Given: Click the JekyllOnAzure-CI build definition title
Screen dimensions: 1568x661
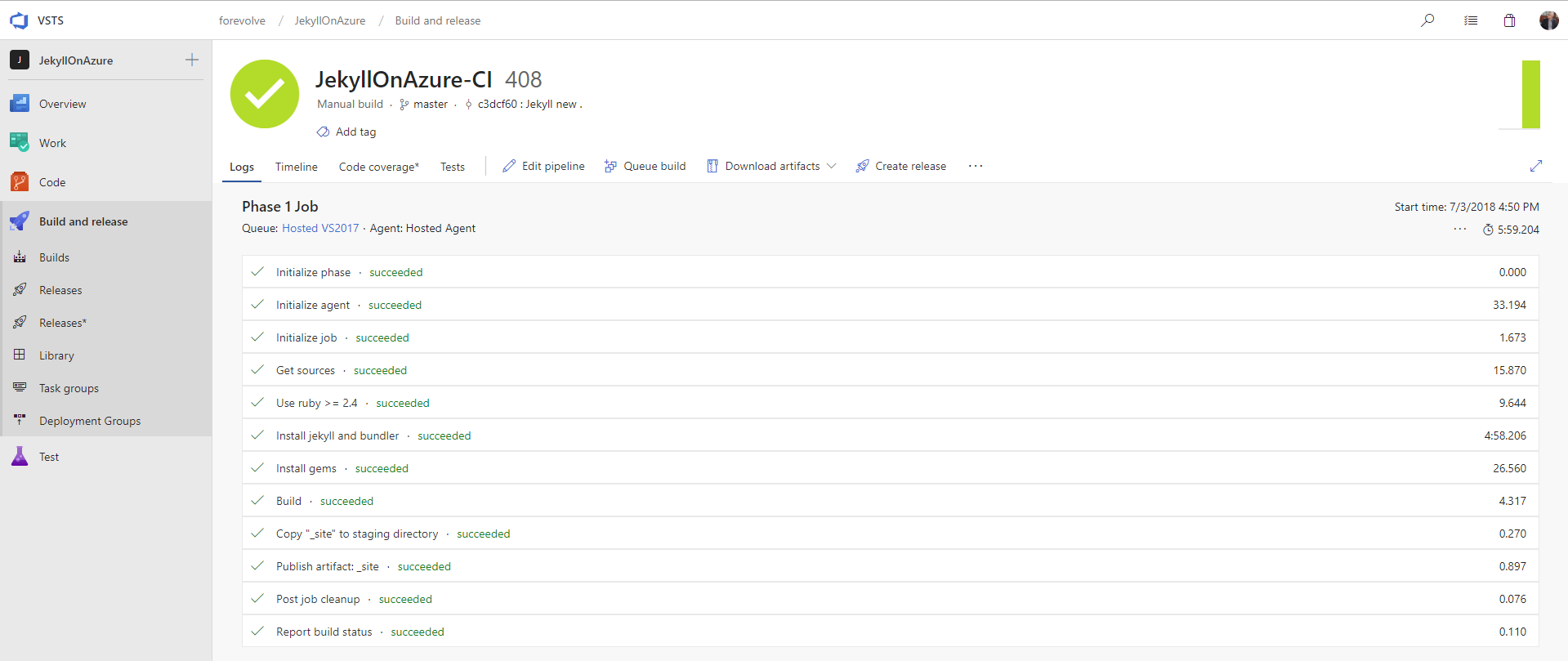Looking at the screenshot, I should tap(404, 79).
